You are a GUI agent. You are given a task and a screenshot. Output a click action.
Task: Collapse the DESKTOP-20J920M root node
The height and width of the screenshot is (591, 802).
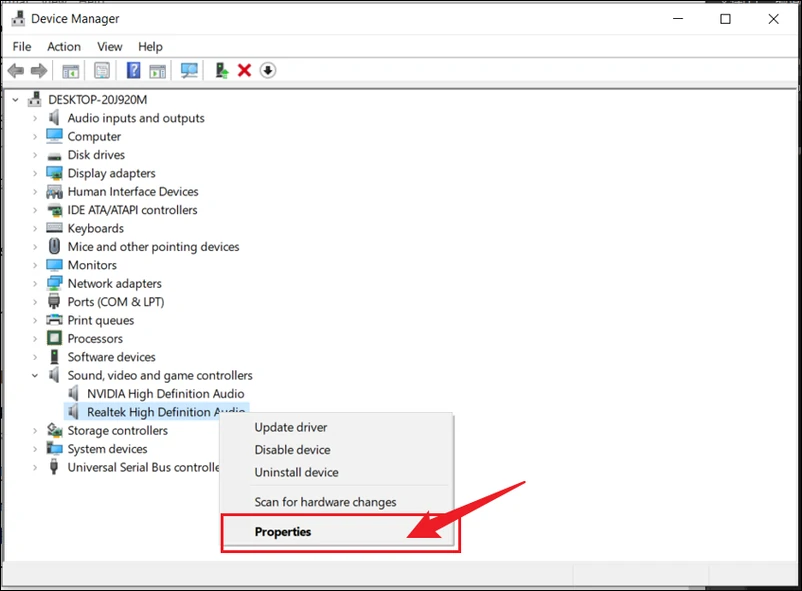tap(16, 99)
